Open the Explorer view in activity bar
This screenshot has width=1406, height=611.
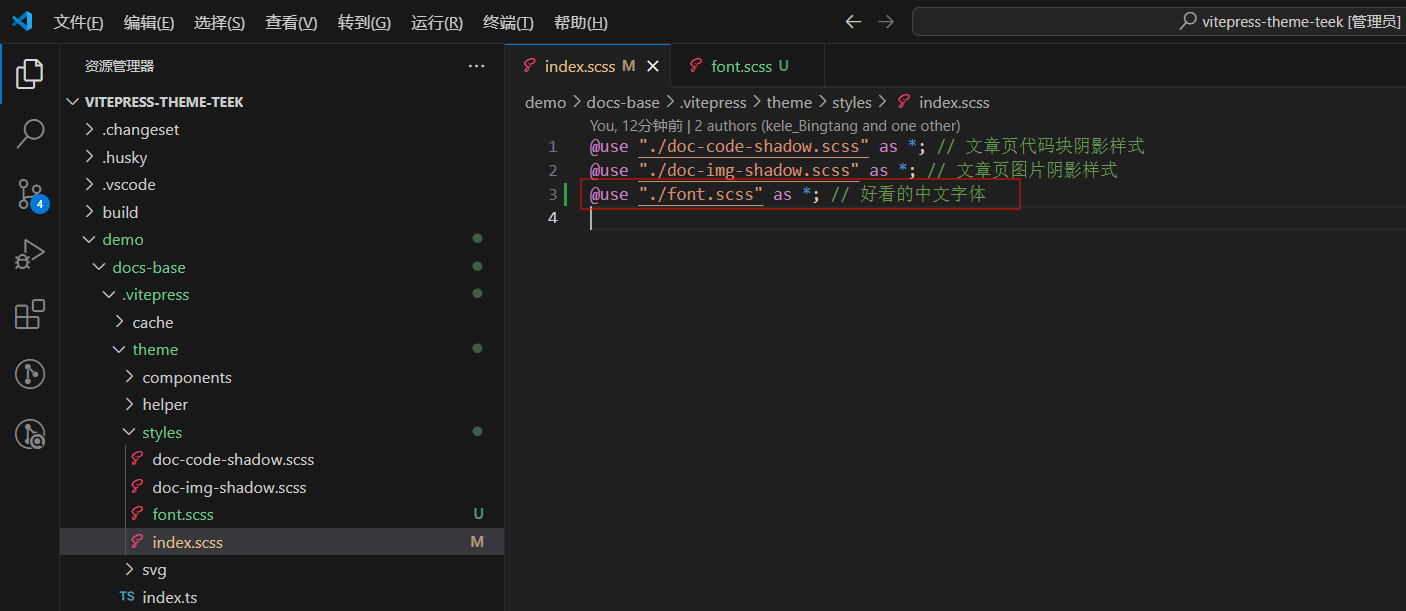click(x=30, y=73)
